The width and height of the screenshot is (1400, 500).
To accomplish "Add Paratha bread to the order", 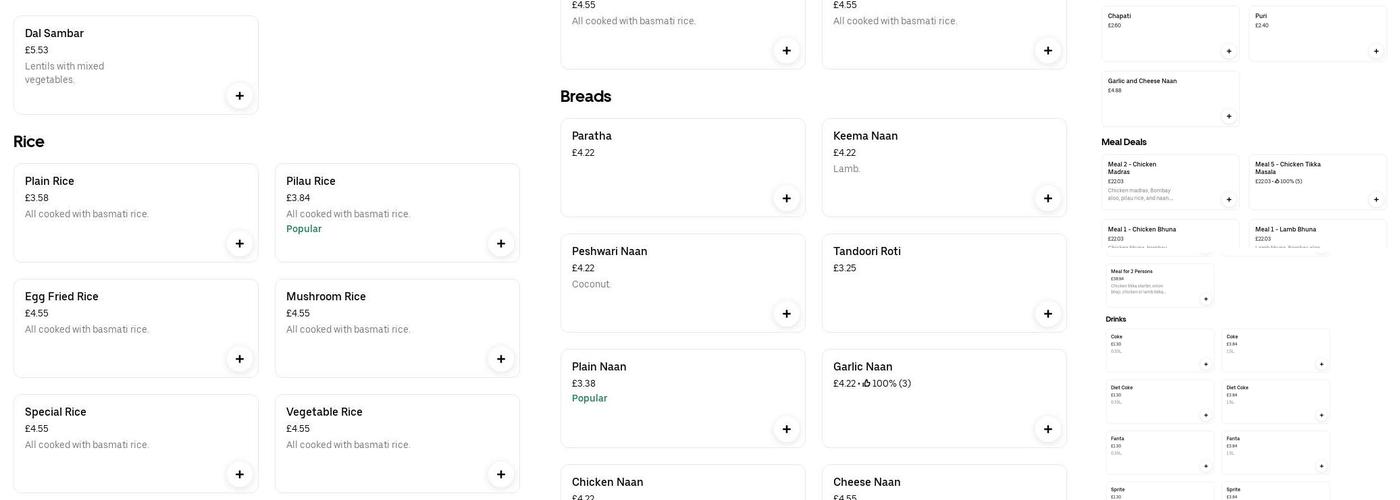I will point(787,198).
